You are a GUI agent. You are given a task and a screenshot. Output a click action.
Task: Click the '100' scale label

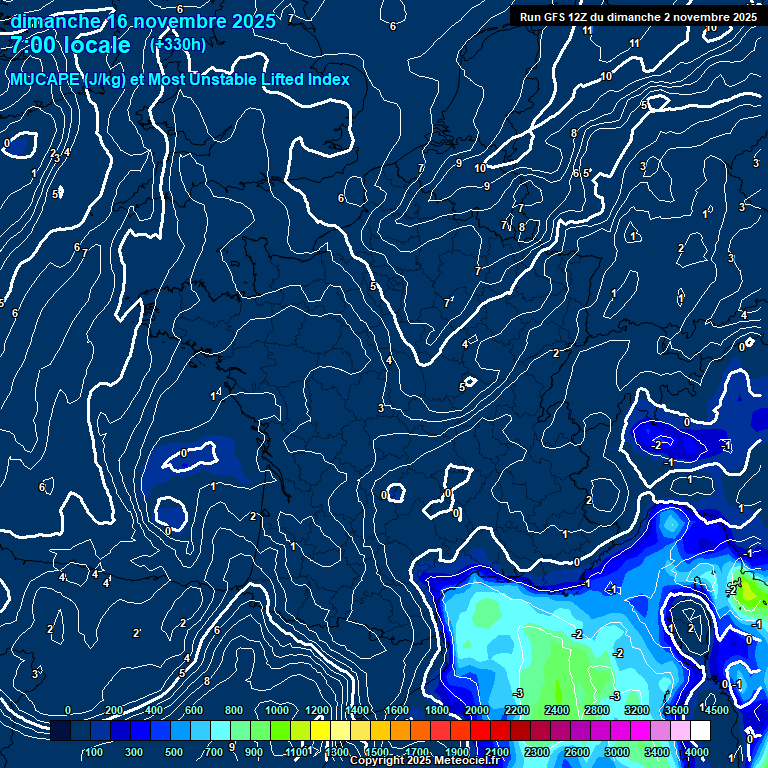coord(94,752)
